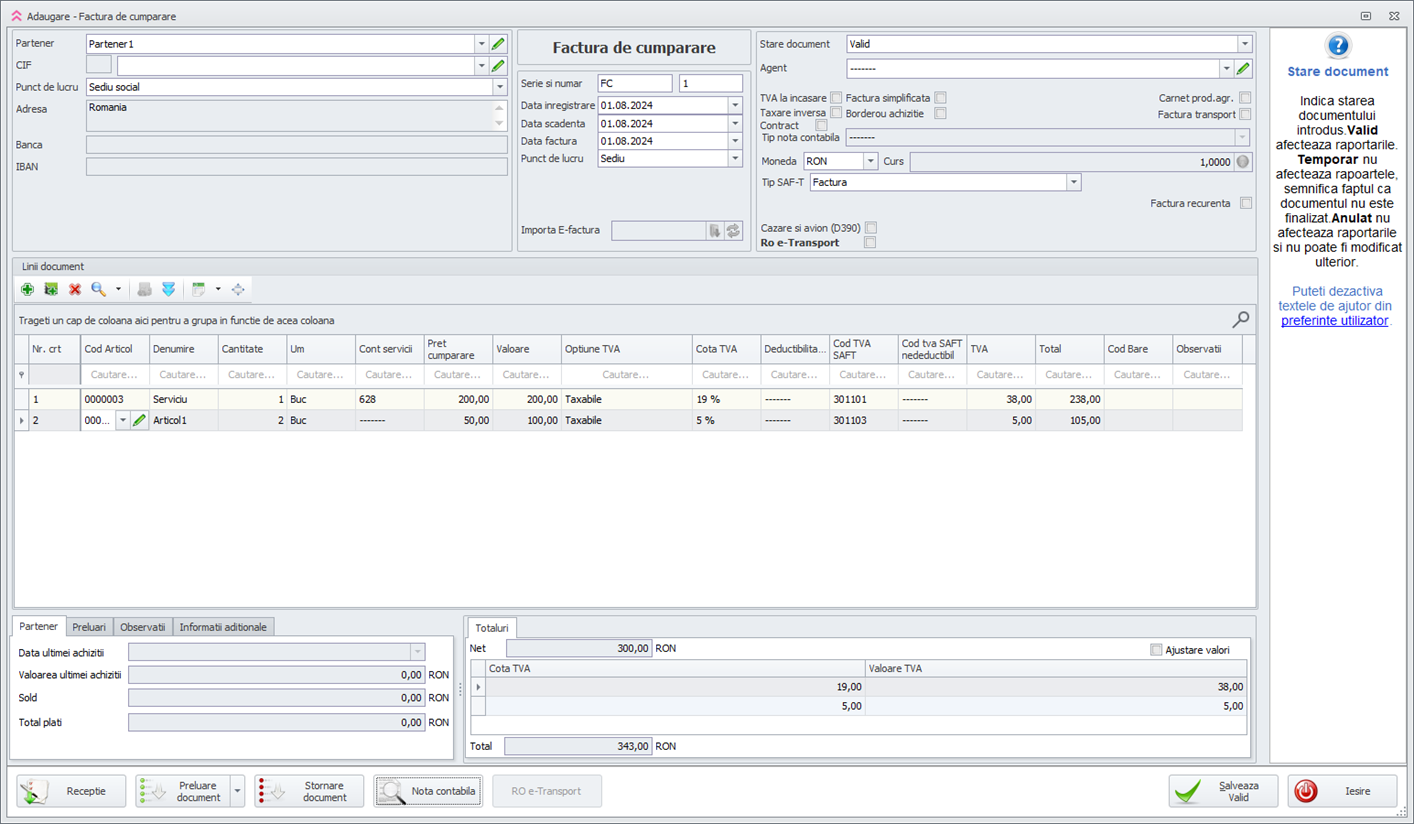Open the Informatii aditionale tab
Image resolution: width=1414 pixels, height=824 pixels.
pyautogui.click(x=223, y=627)
